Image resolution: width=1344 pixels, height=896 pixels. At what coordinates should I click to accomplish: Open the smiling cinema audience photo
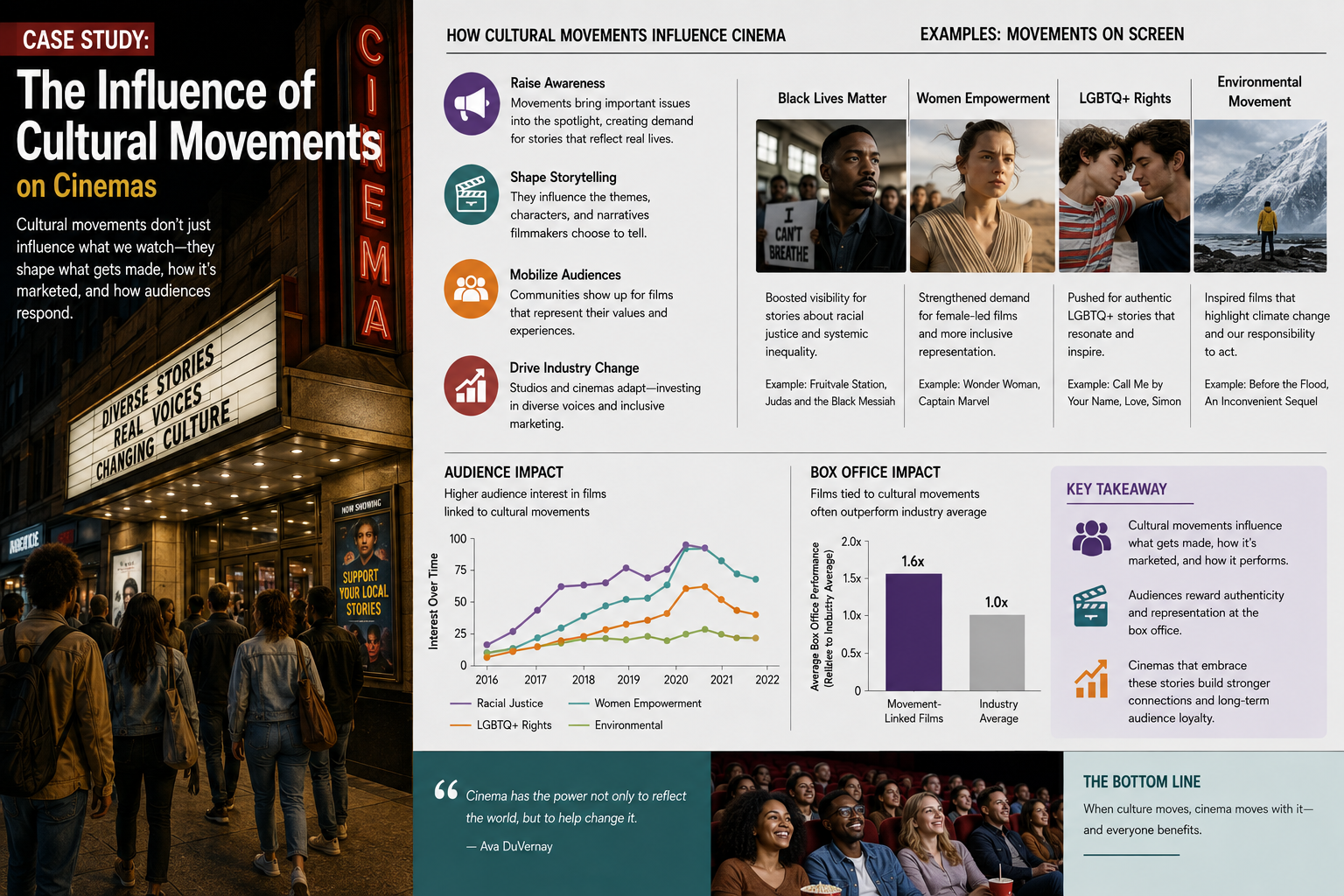coord(886,823)
